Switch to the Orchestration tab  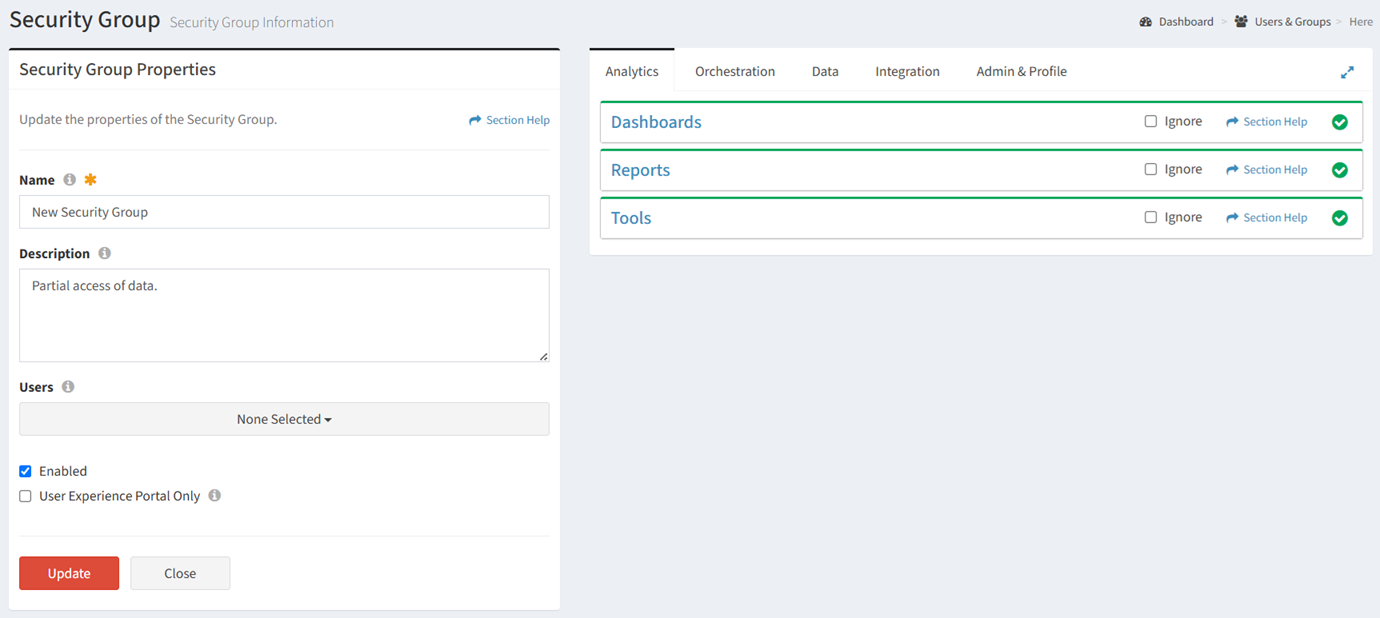pyautogui.click(x=735, y=71)
